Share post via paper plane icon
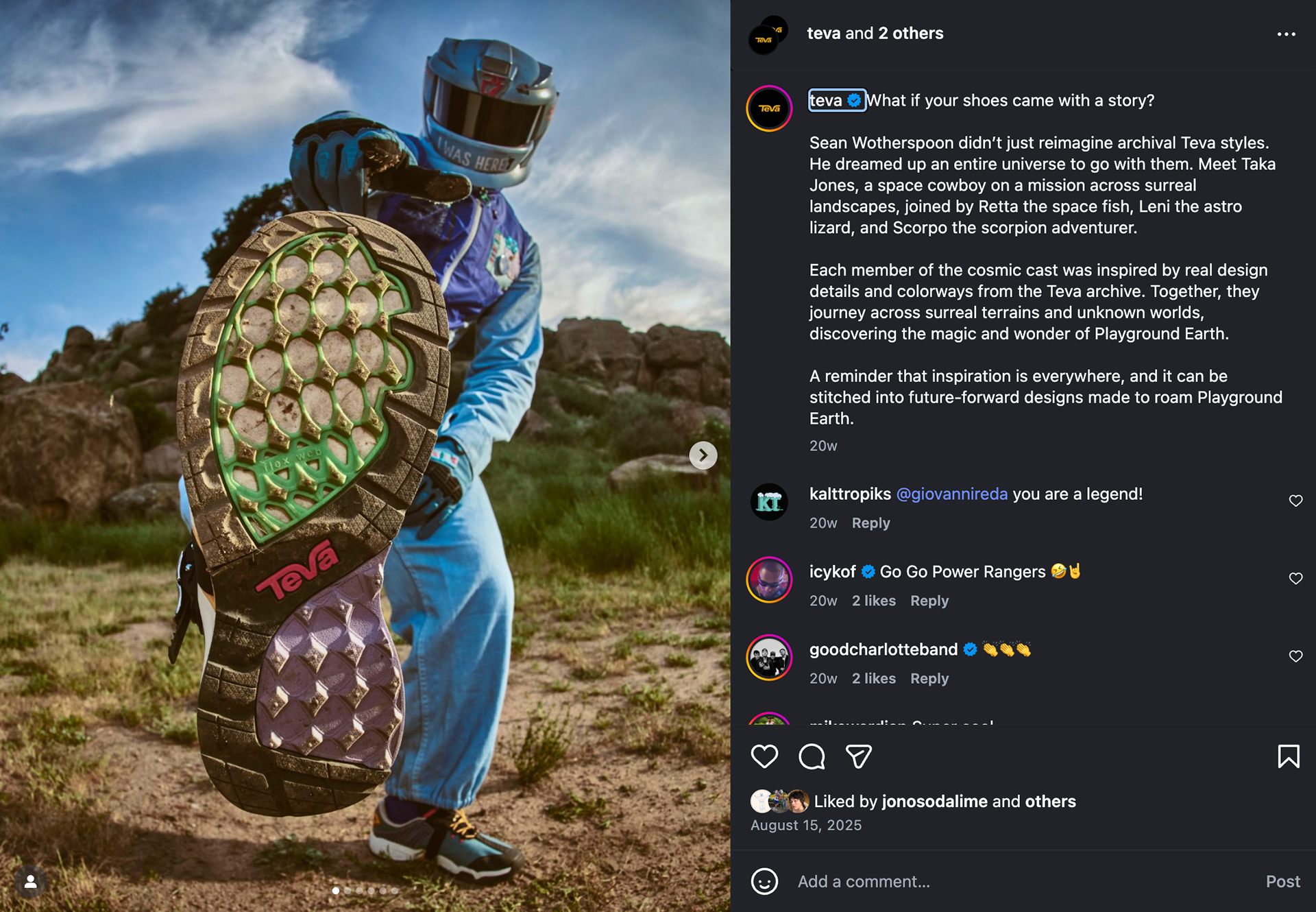The width and height of the screenshot is (1316, 912). coord(858,756)
